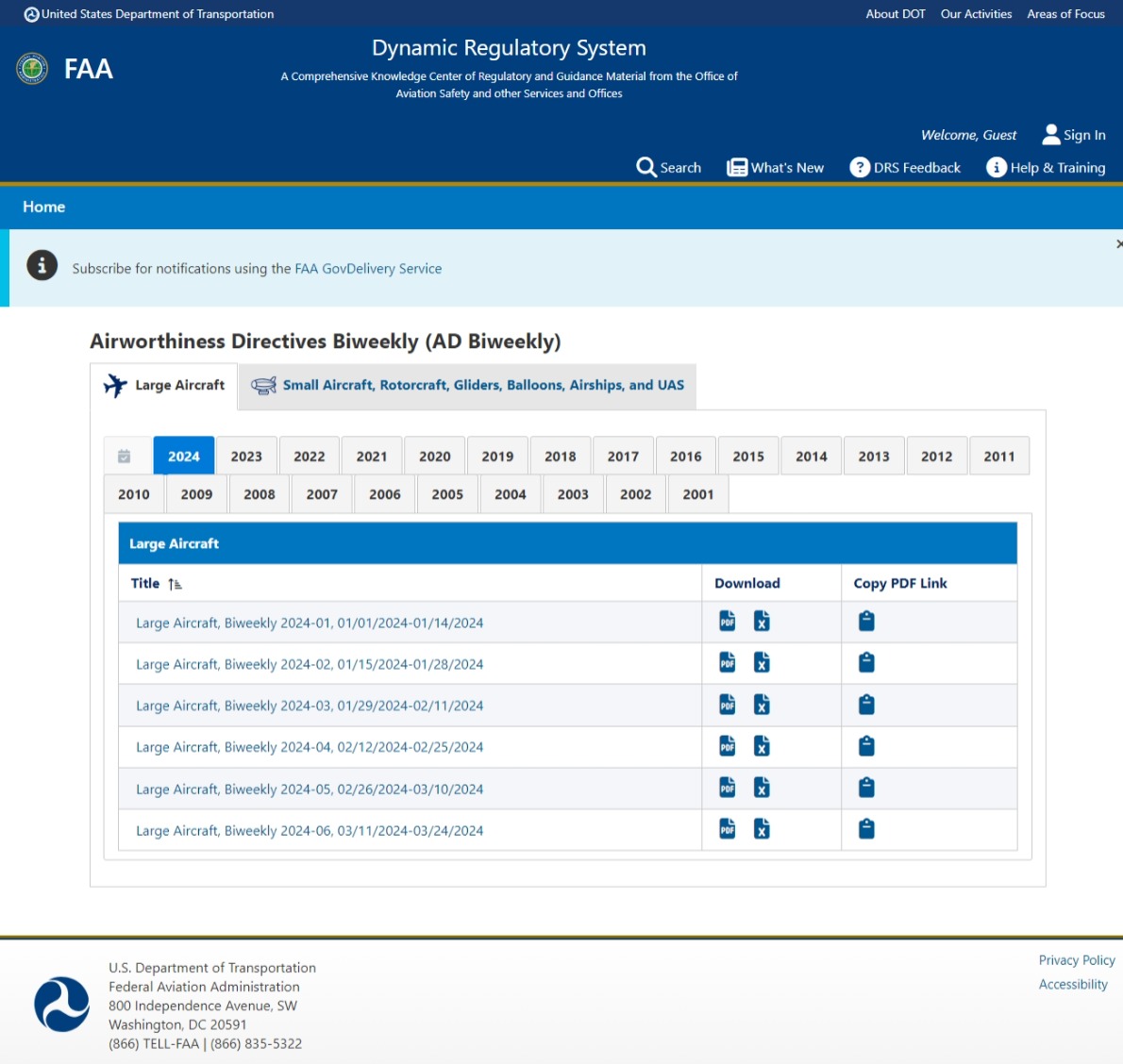Open the Search tool
The height and width of the screenshot is (1064, 1123).
point(669,168)
